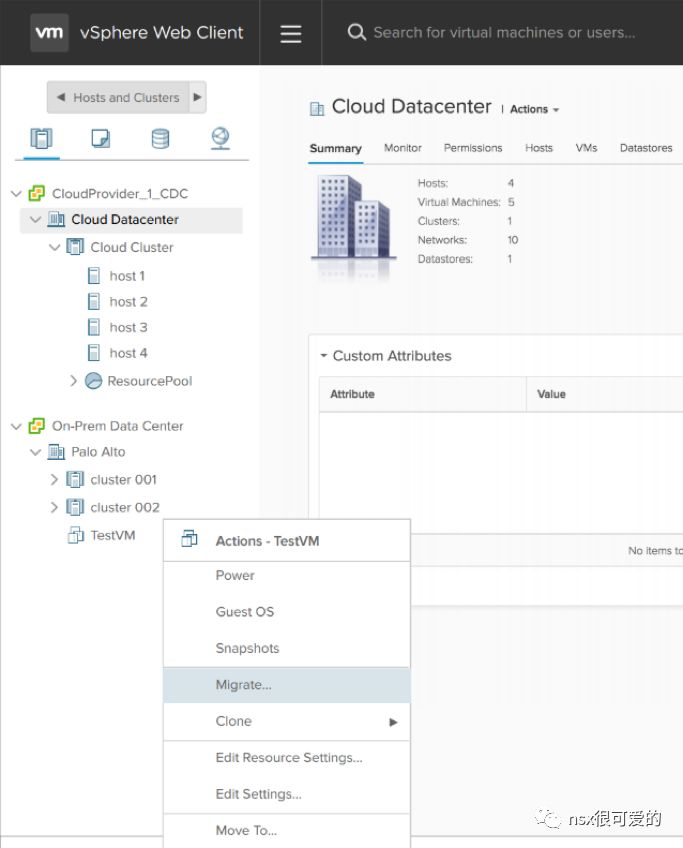Click the CloudProvider_1_CDC vCenter icon
Viewport: 683px width, 848px height.
pyautogui.click(x=37, y=194)
